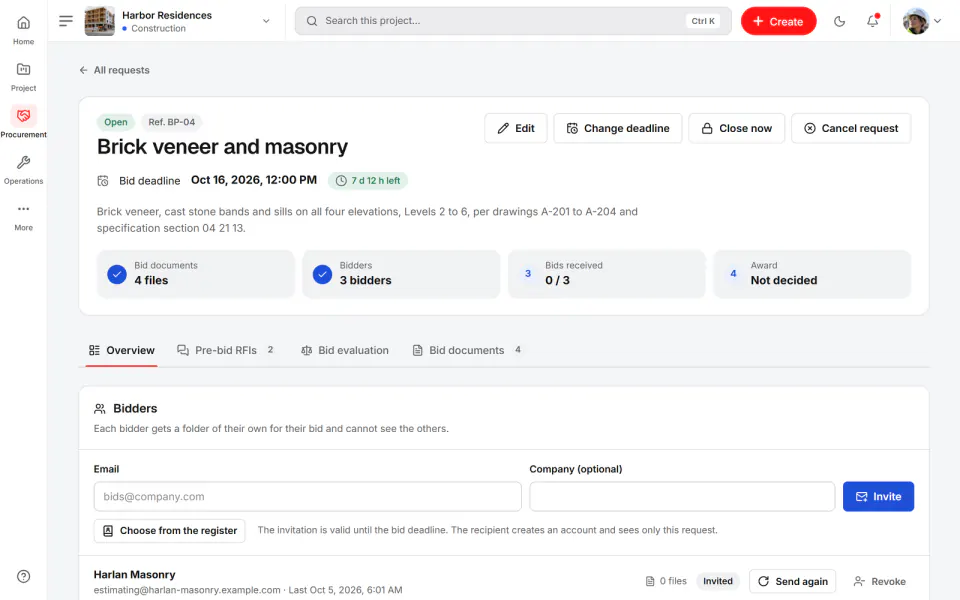
Task: Expand the Harbor Residences project switcher
Action: [x=266, y=21]
